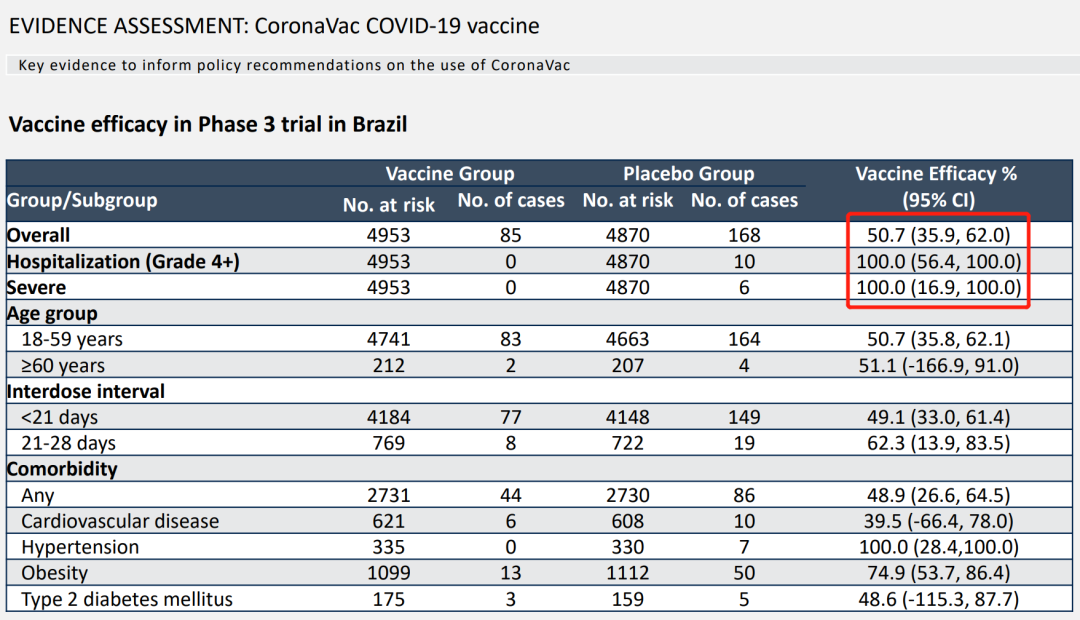Select Vaccine Efficacy % (95% CI) header

(x=937, y=187)
